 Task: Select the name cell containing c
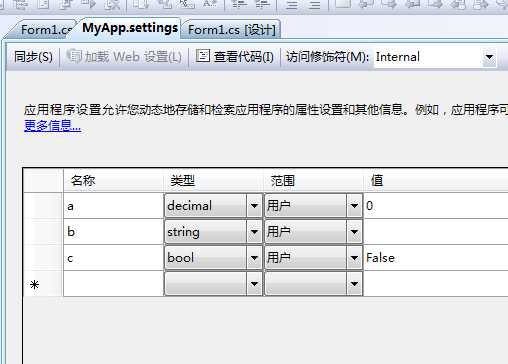coord(113,258)
